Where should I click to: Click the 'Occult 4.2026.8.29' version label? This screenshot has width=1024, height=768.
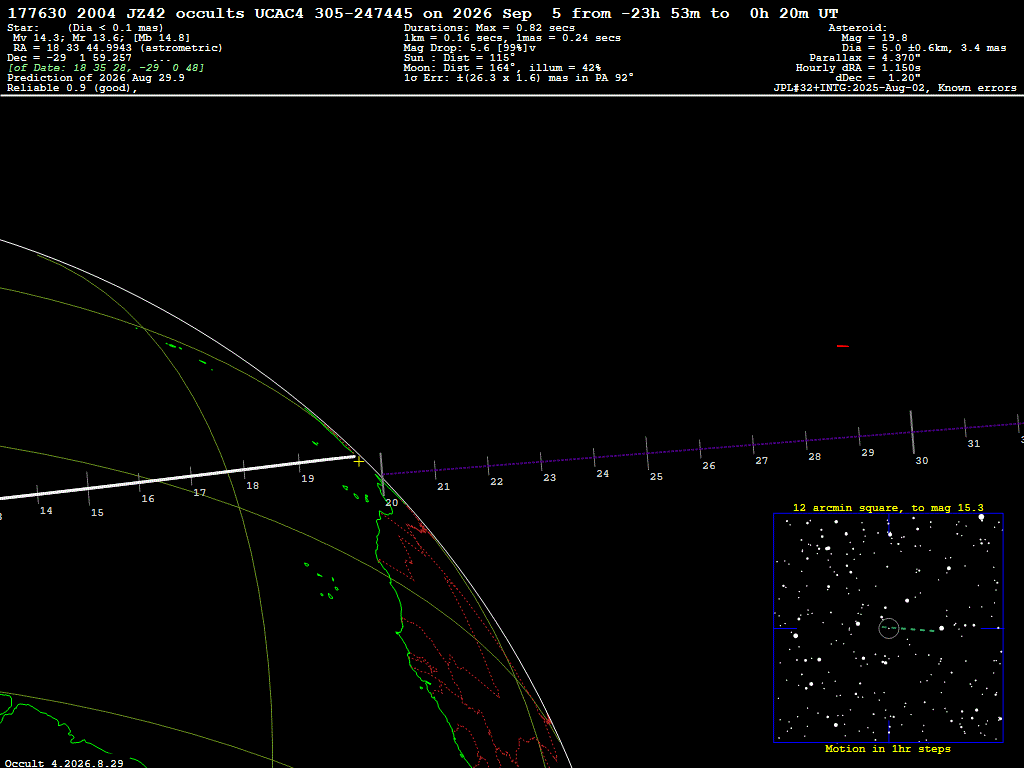click(64, 763)
